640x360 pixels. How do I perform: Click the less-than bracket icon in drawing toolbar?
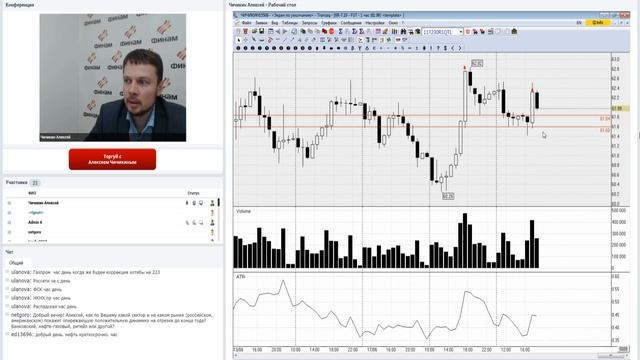pyautogui.click(x=453, y=48)
